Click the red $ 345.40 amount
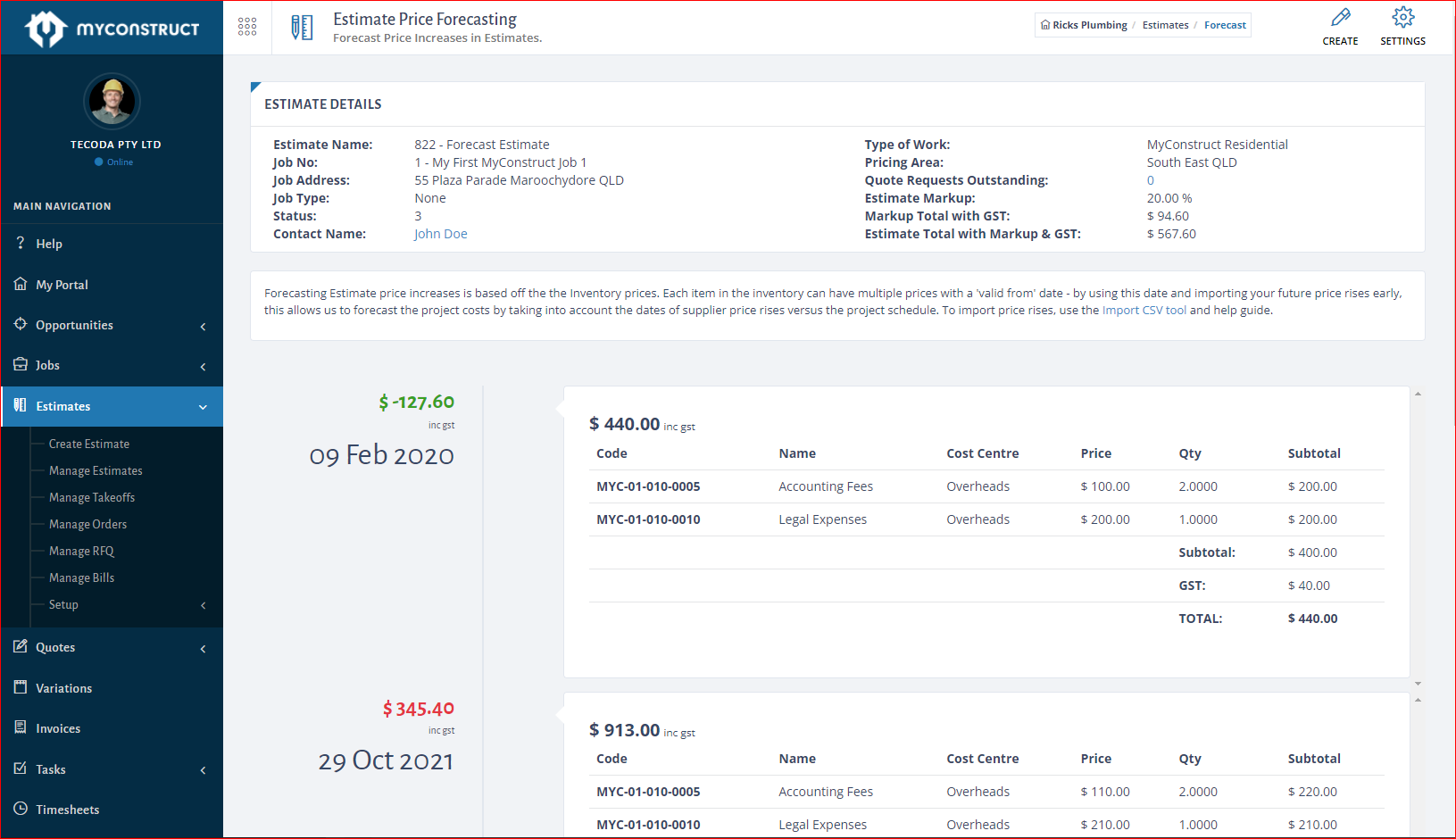Viewport: 1456px width, 839px height. point(418,709)
